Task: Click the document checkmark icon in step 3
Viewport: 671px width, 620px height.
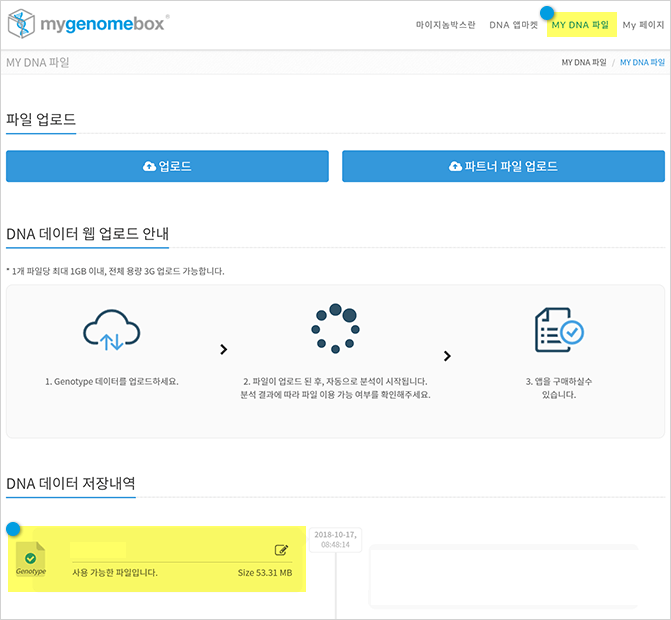Action: click(558, 329)
